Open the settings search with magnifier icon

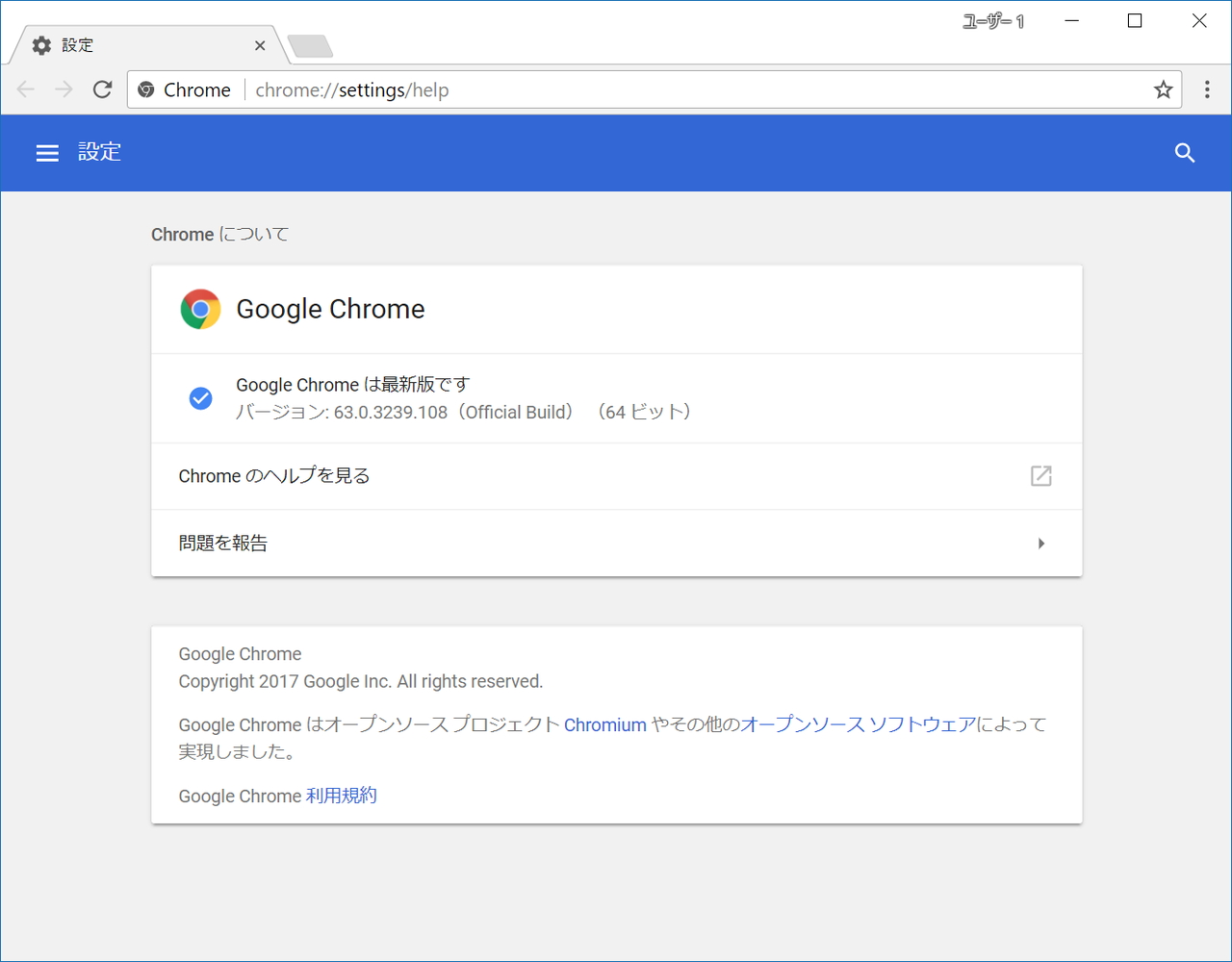coord(1185,152)
